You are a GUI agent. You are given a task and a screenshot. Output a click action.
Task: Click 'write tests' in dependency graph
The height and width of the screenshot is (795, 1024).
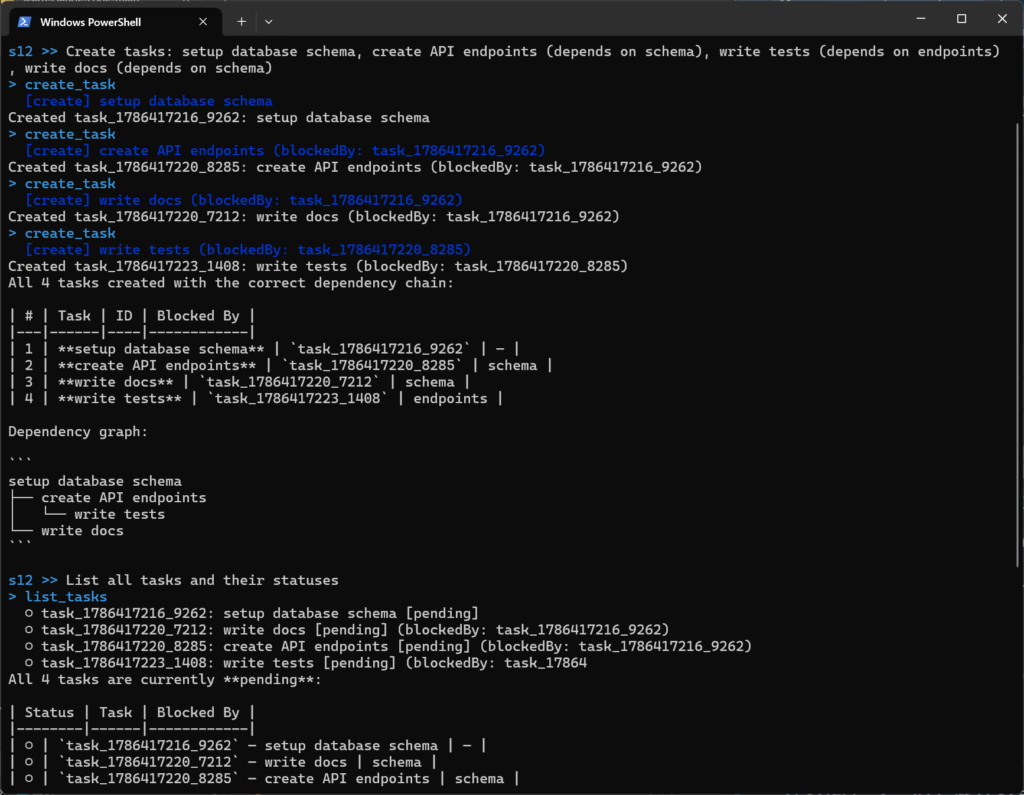(x=120, y=514)
